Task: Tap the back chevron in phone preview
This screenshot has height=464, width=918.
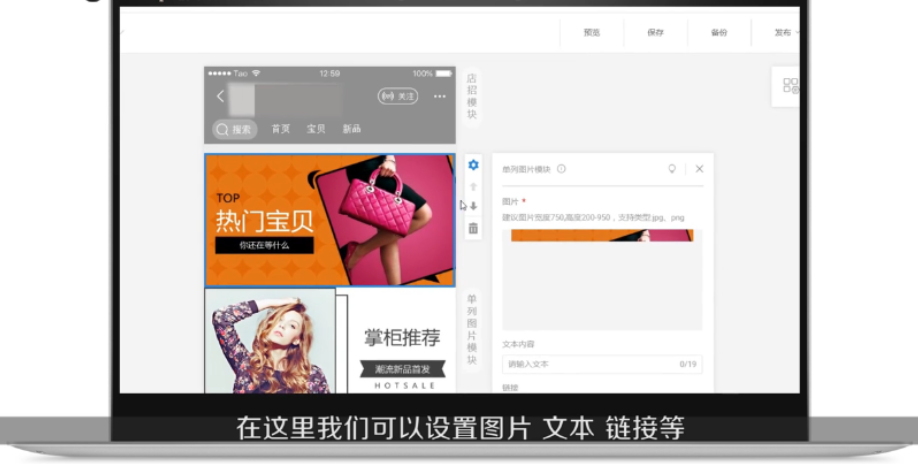Action: [220, 97]
